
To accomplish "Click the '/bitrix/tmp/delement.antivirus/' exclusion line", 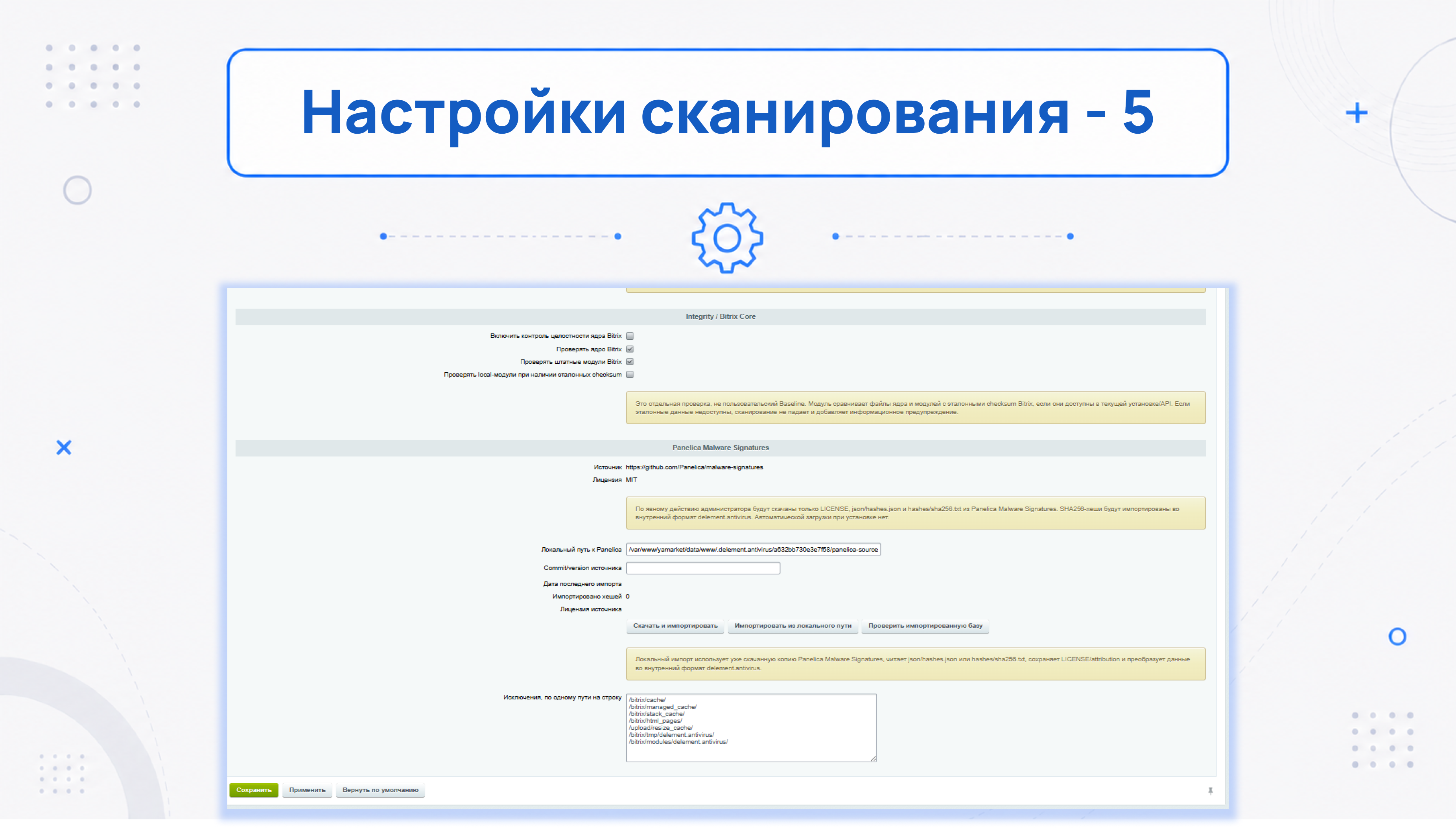I will coord(672,735).
